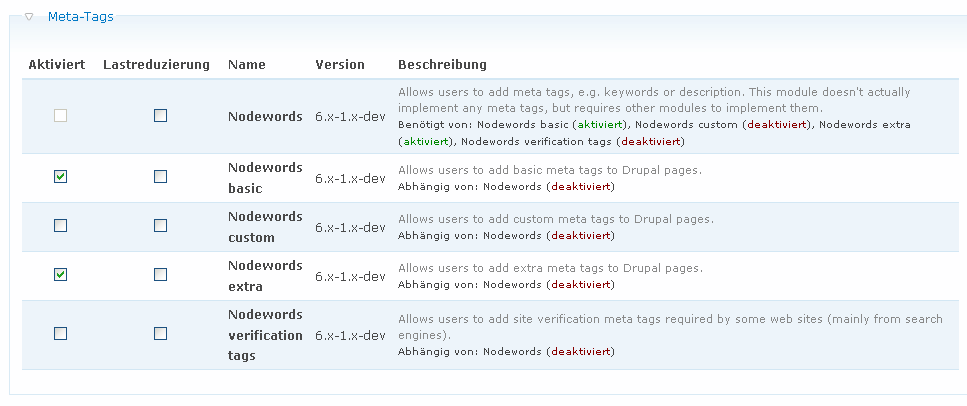Click the disabled Nodewords Aktiviert checkbox
Screen dimensions: 967x406
[60, 116]
